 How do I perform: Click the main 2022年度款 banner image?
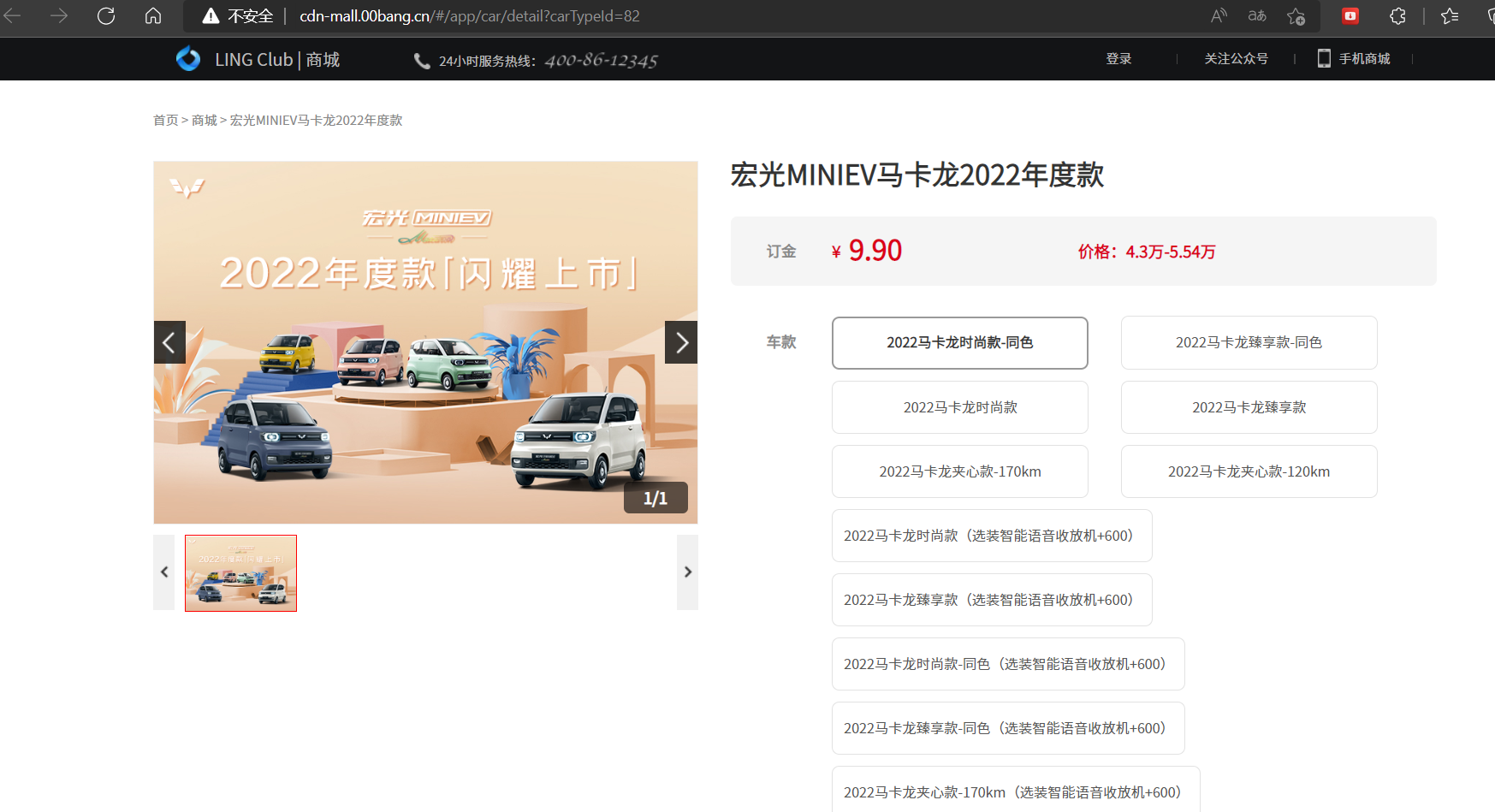pos(425,342)
